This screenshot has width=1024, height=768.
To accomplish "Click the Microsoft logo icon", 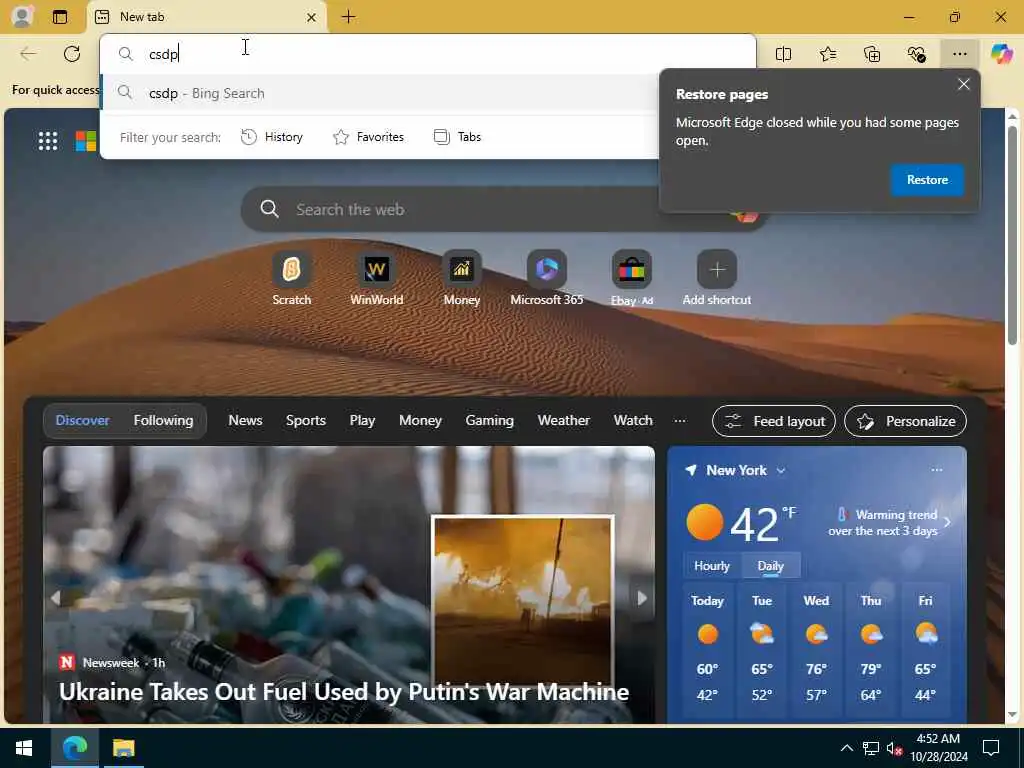I will (86, 140).
